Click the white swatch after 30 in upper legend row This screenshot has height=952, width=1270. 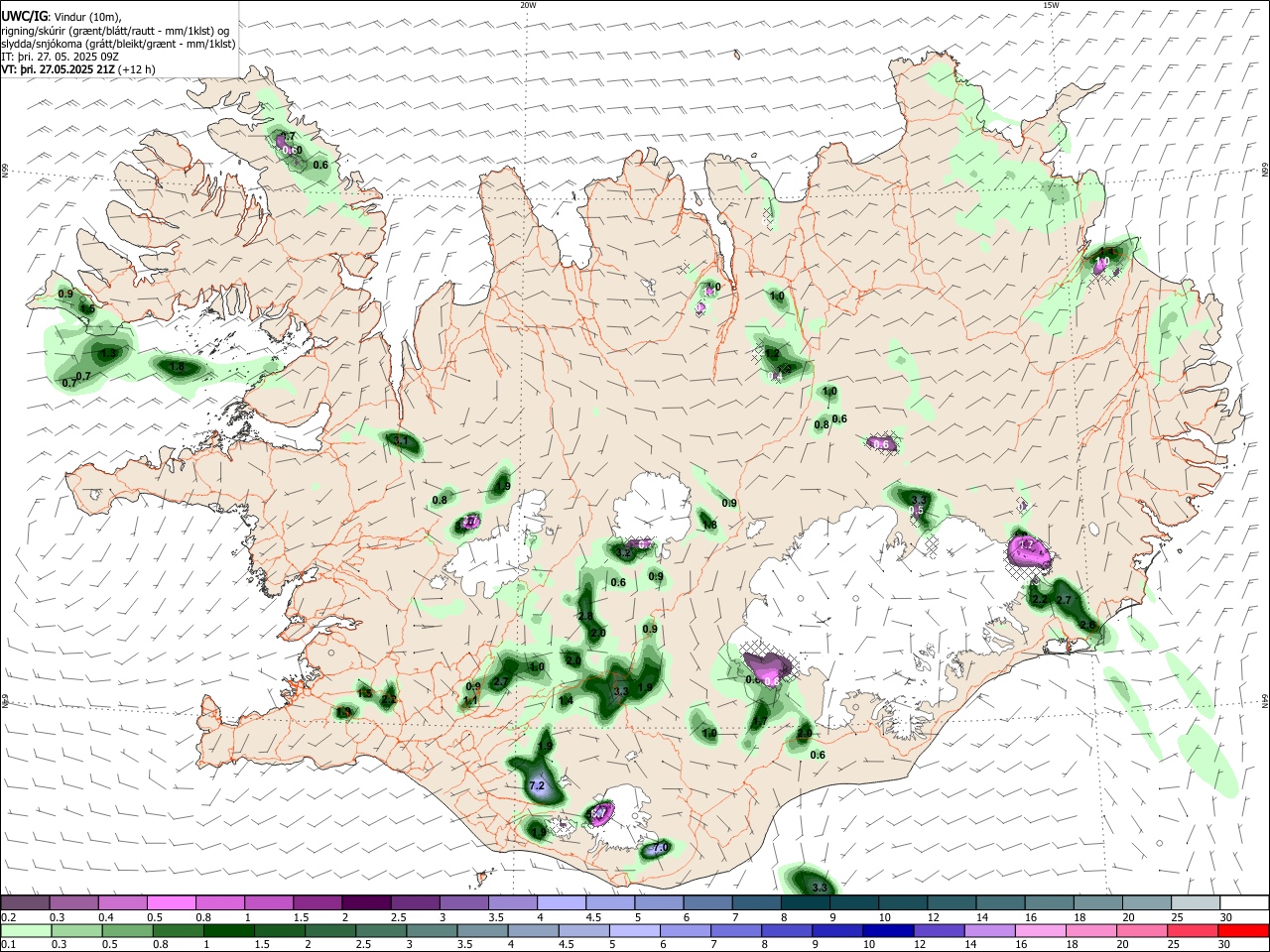coord(1245,903)
